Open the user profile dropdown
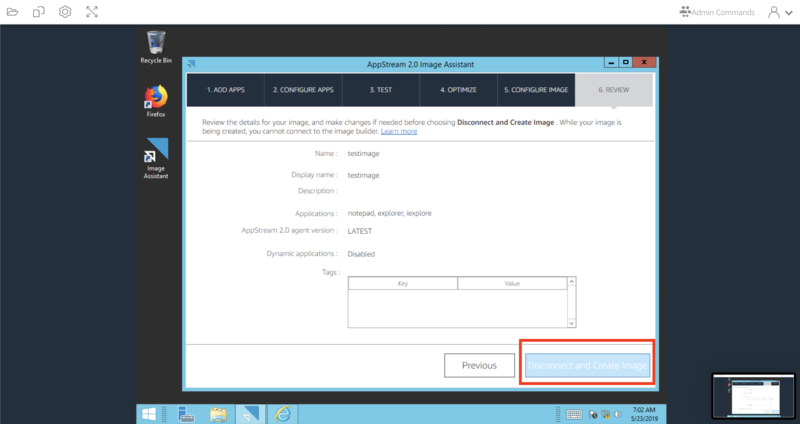The image size is (800, 424). point(780,12)
